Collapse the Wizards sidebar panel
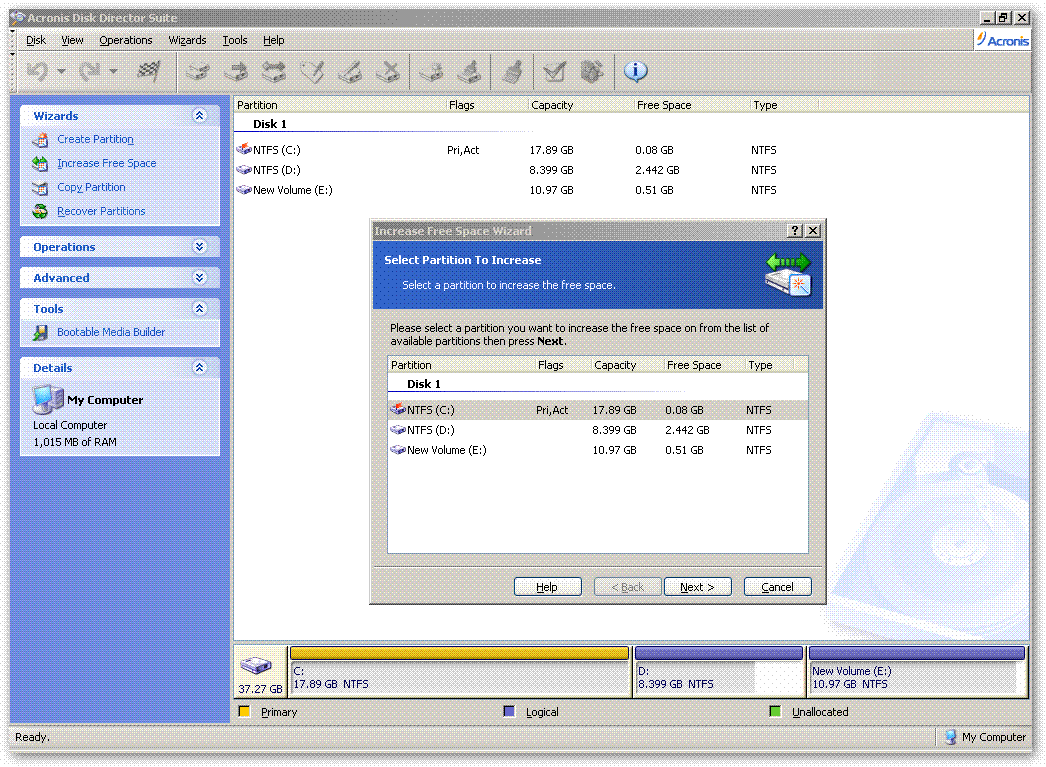This screenshot has width=1046, height=767. click(199, 115)
